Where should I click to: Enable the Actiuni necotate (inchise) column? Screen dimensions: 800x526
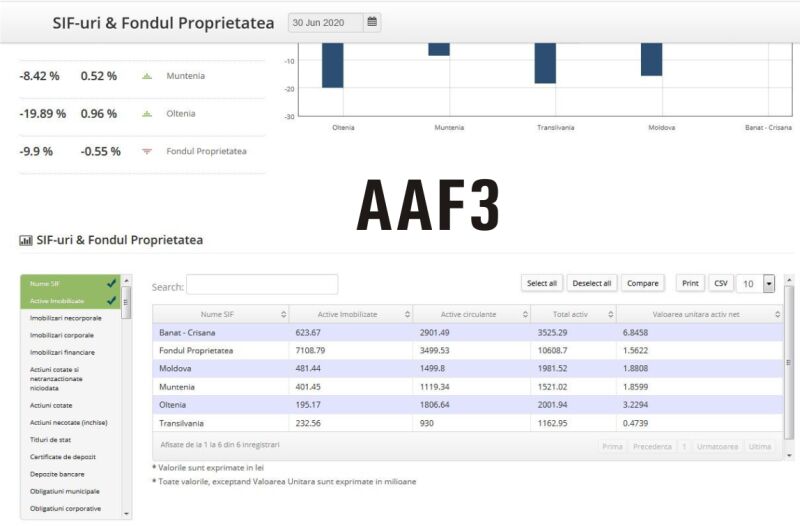coord(70,423)
